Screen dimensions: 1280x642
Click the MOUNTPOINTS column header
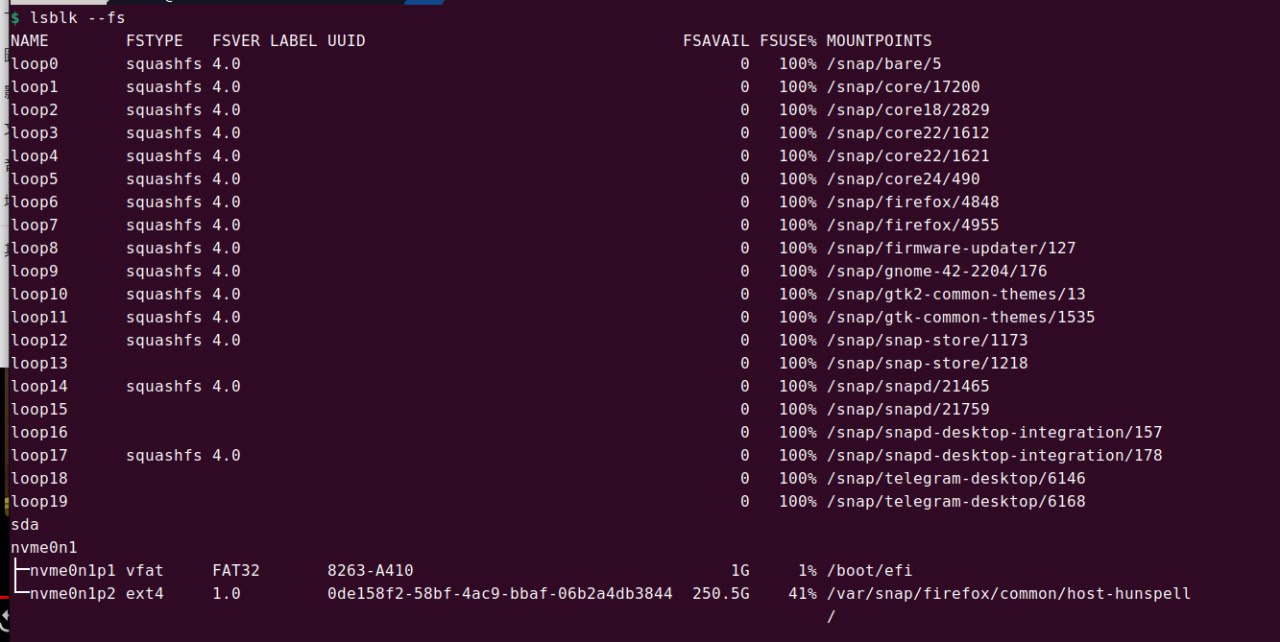(879, 41)
